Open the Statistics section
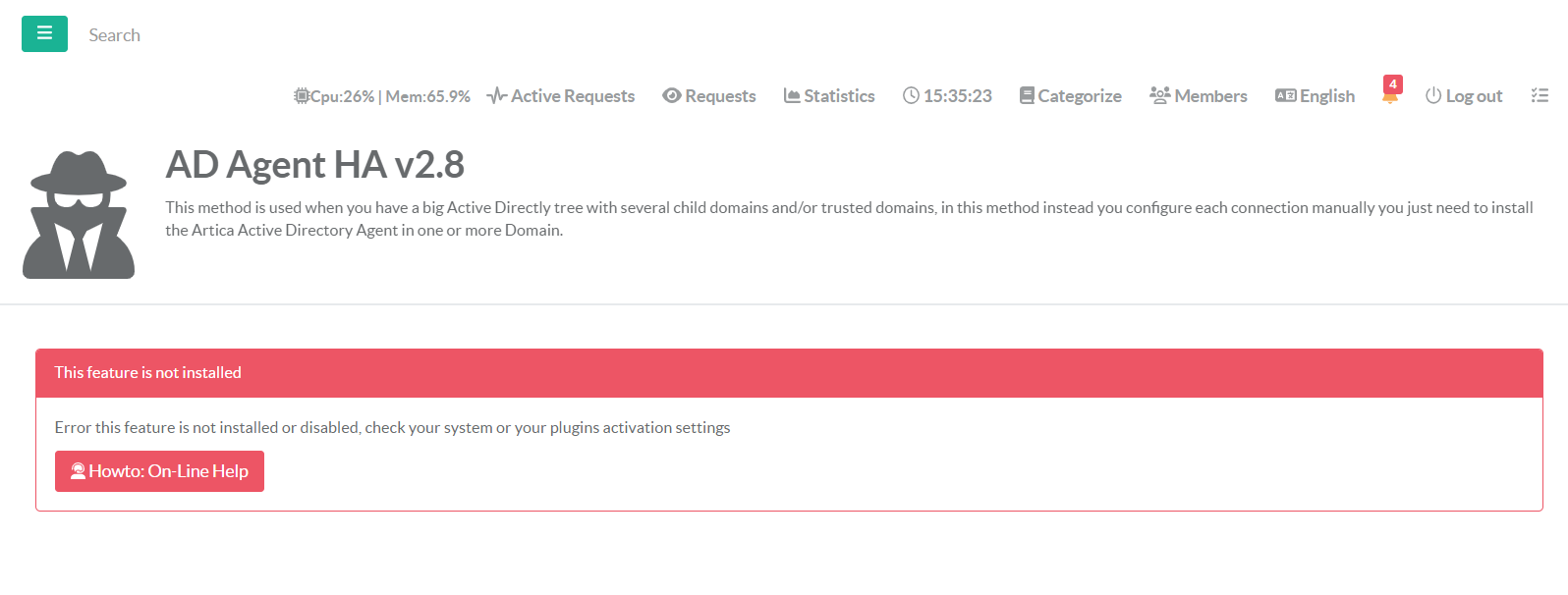 [829, 96]
